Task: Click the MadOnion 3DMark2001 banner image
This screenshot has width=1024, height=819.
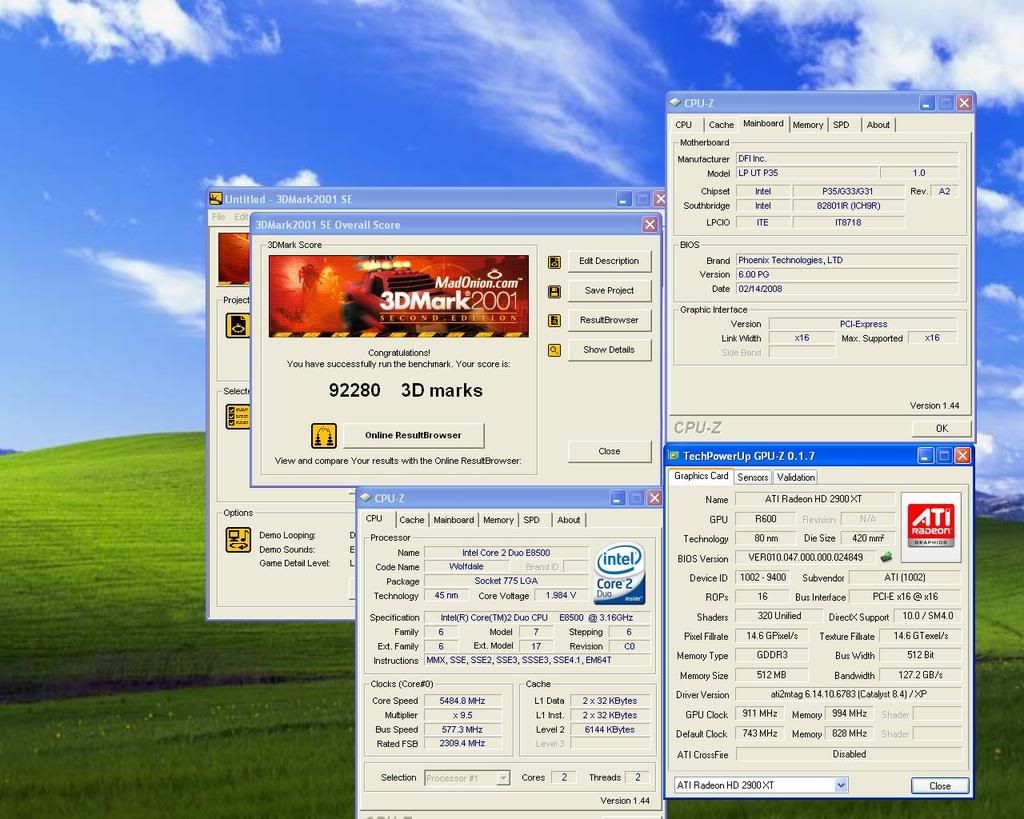Action: coord(398,296)
